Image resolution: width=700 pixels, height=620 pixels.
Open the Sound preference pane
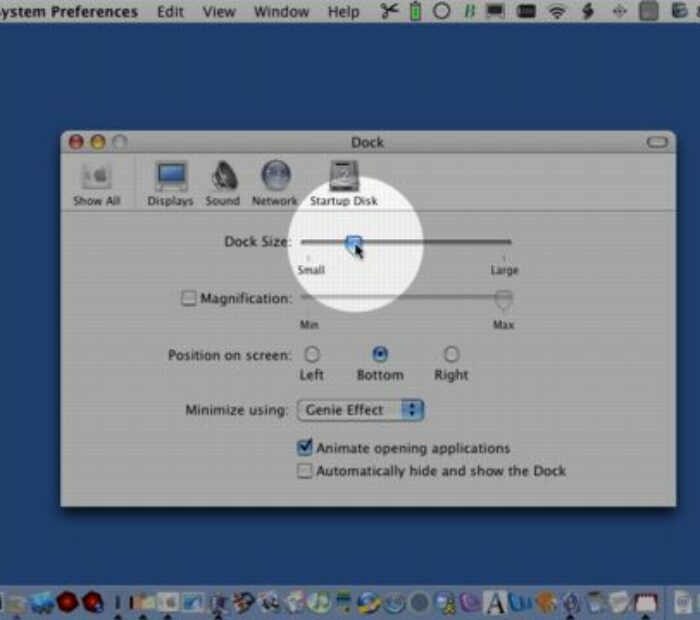tap(223, 184)
